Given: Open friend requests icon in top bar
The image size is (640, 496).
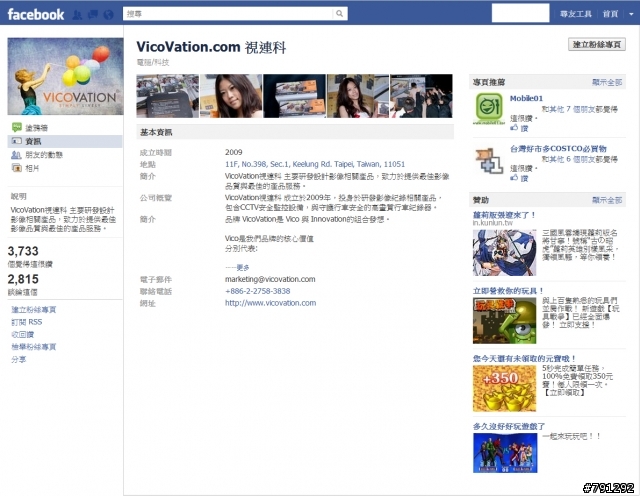Looking at the screenshot, I should coord(77,15).
